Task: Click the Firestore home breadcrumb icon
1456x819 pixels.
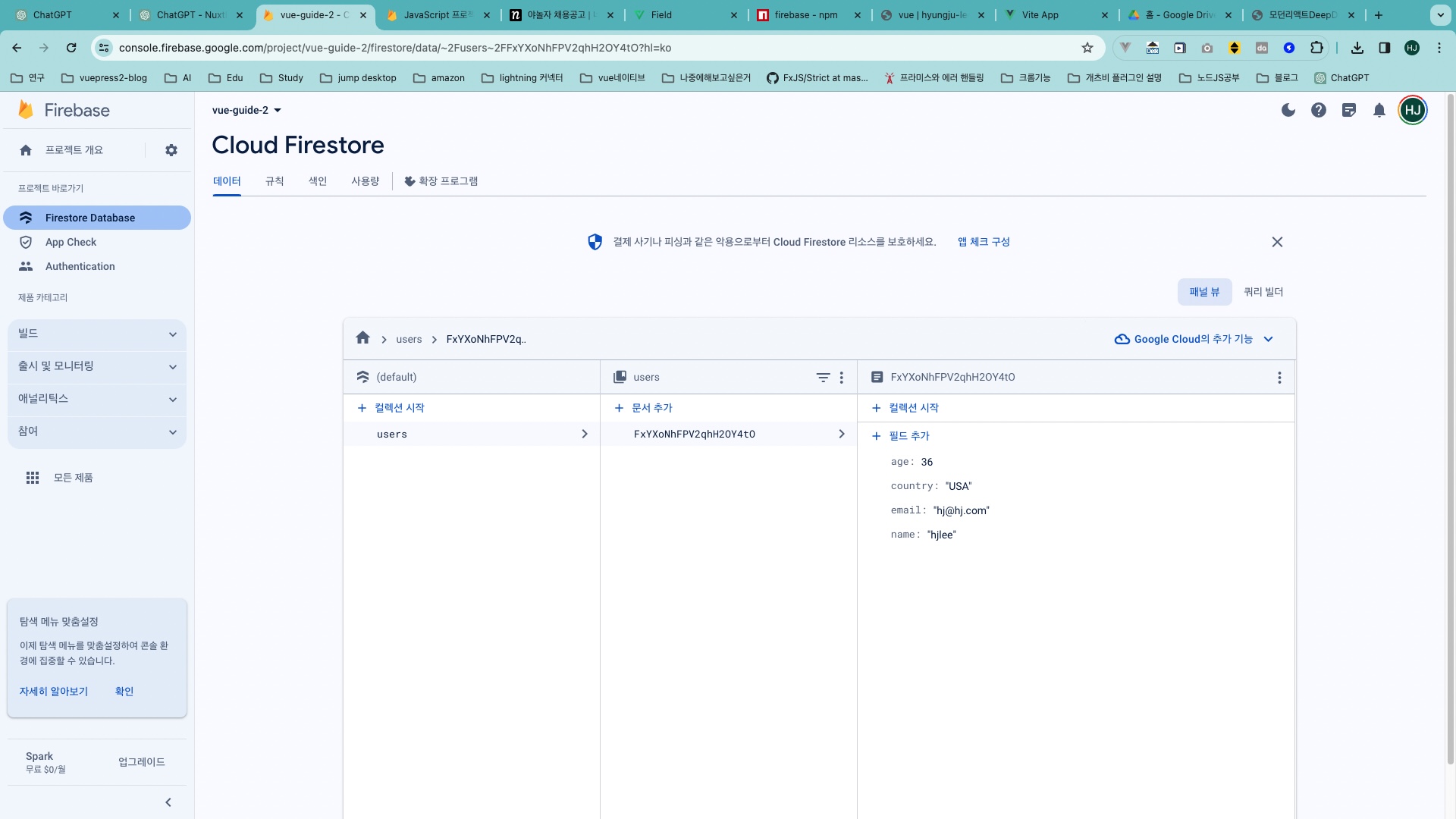Action: (x=362, y=338)
